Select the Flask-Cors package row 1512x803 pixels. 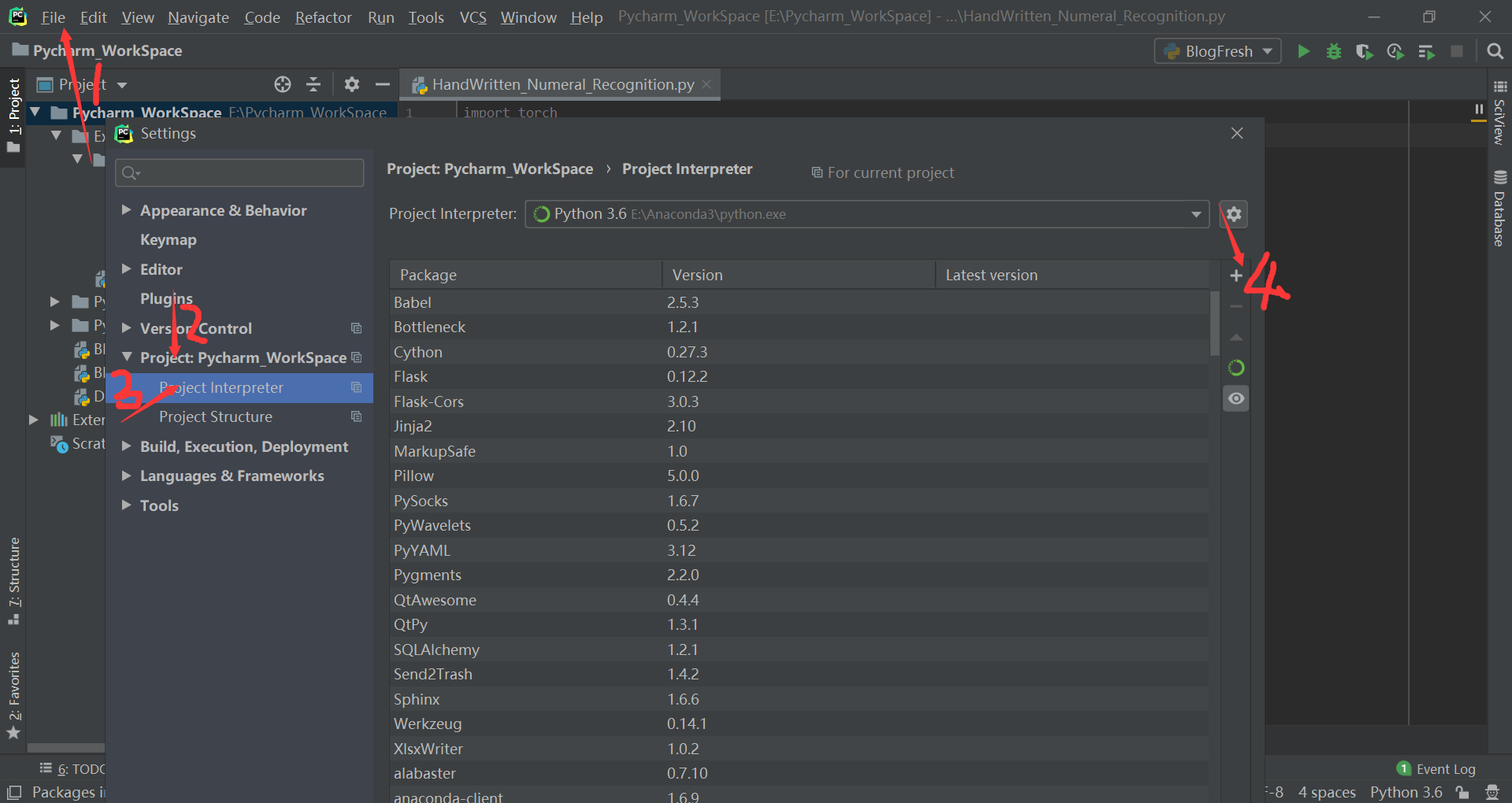[x=799, y=401]
